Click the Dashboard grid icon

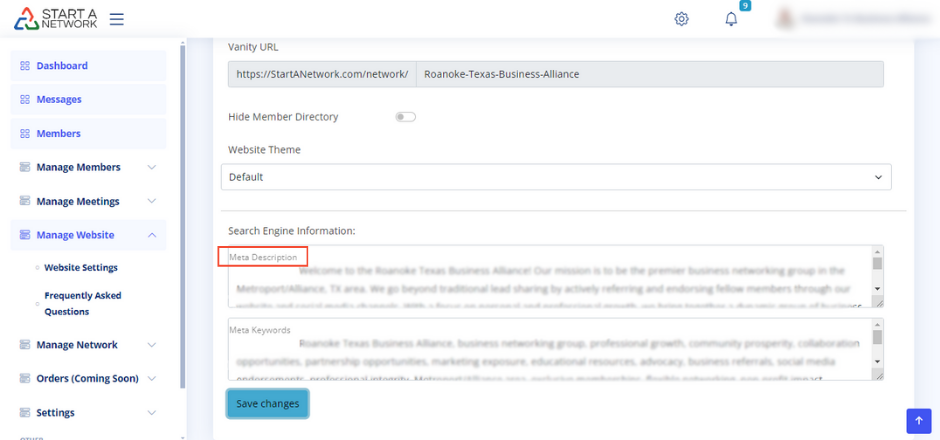[25, 66]
